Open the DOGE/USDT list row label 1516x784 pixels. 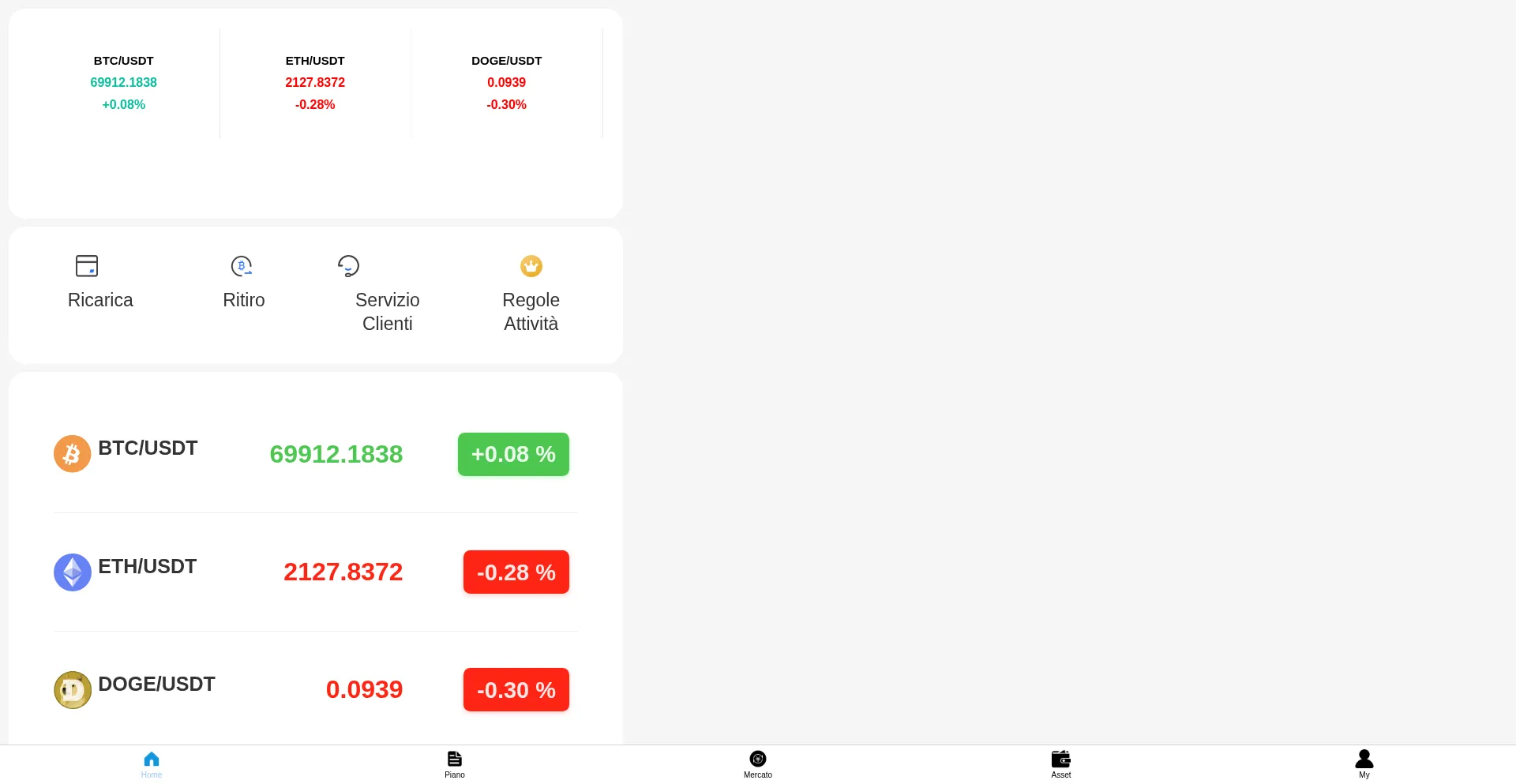pos(156,685)
